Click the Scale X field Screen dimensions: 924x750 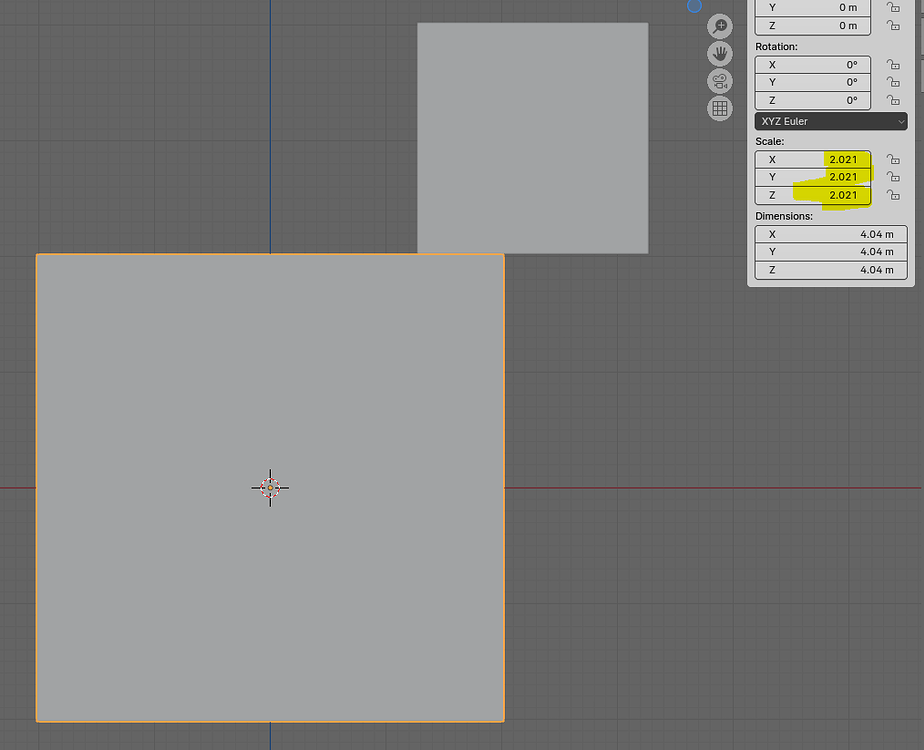pyautogui.click(x=813, y=160)
